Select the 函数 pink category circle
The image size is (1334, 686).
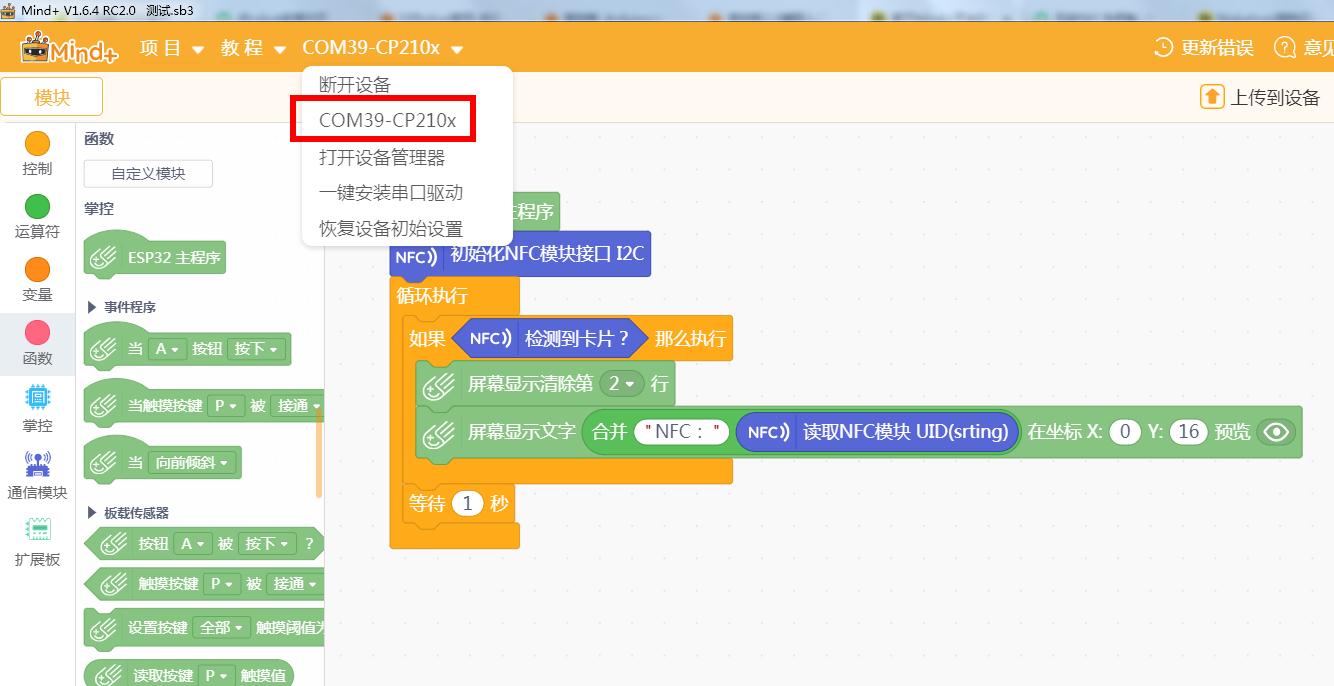[x=37, y=333]
